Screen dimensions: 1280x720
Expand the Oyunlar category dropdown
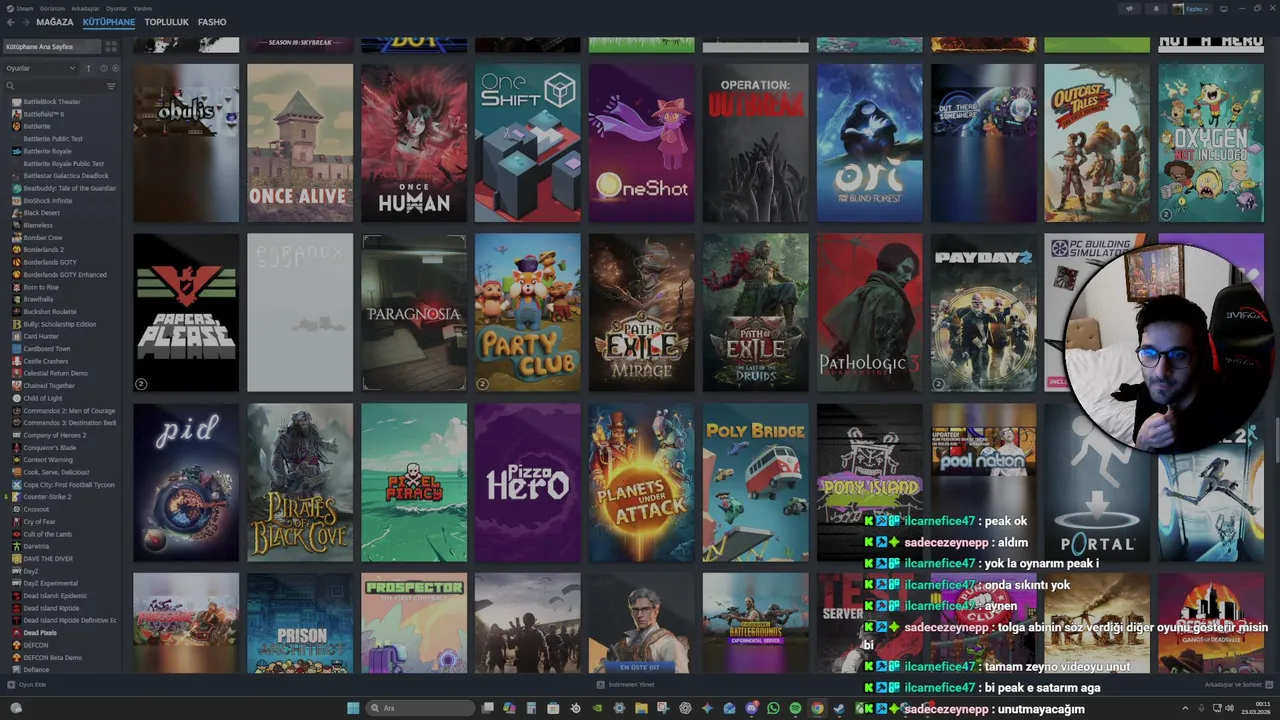pos(41,68)
